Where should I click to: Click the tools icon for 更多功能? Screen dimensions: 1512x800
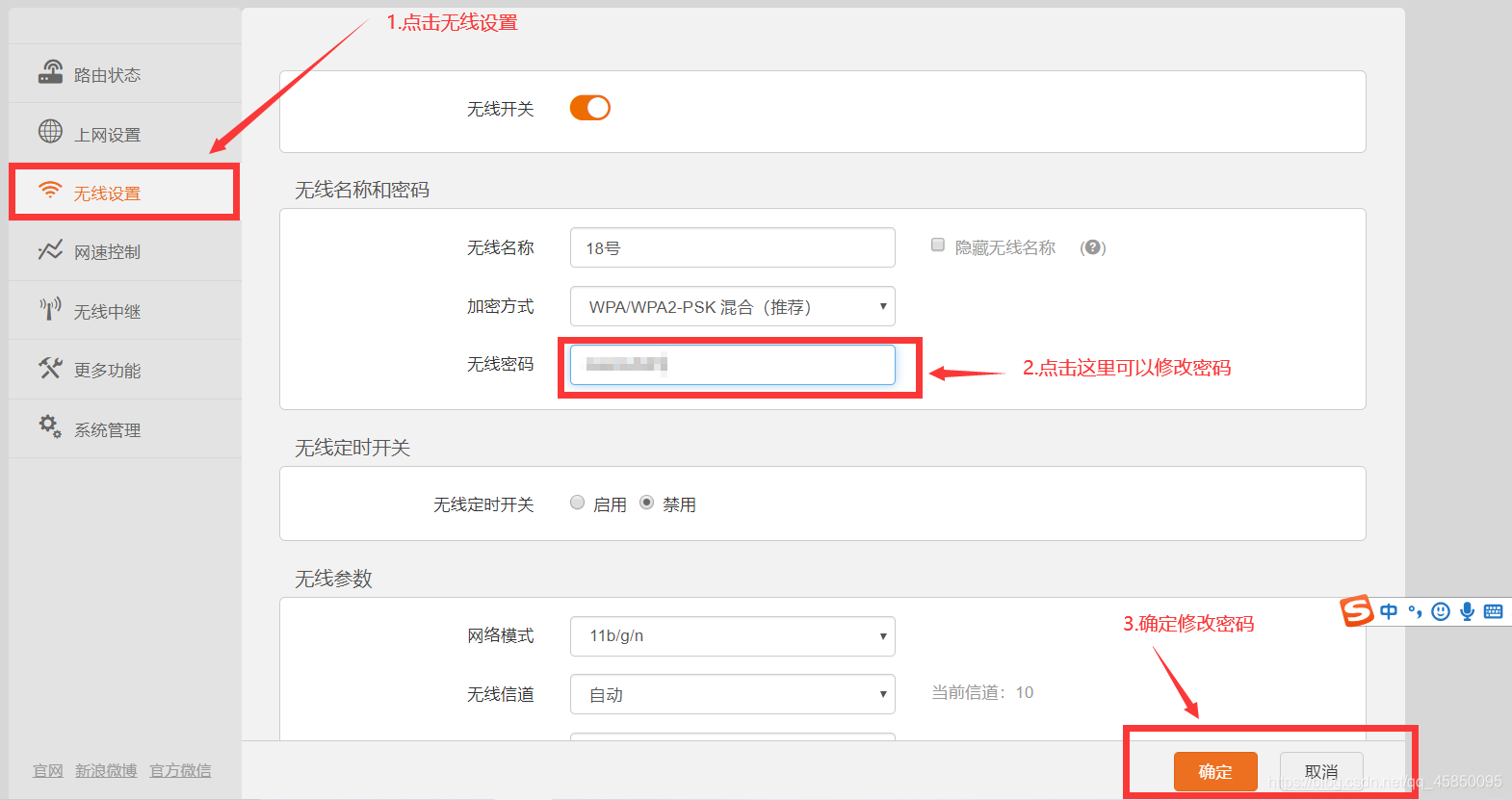point(50,368)
